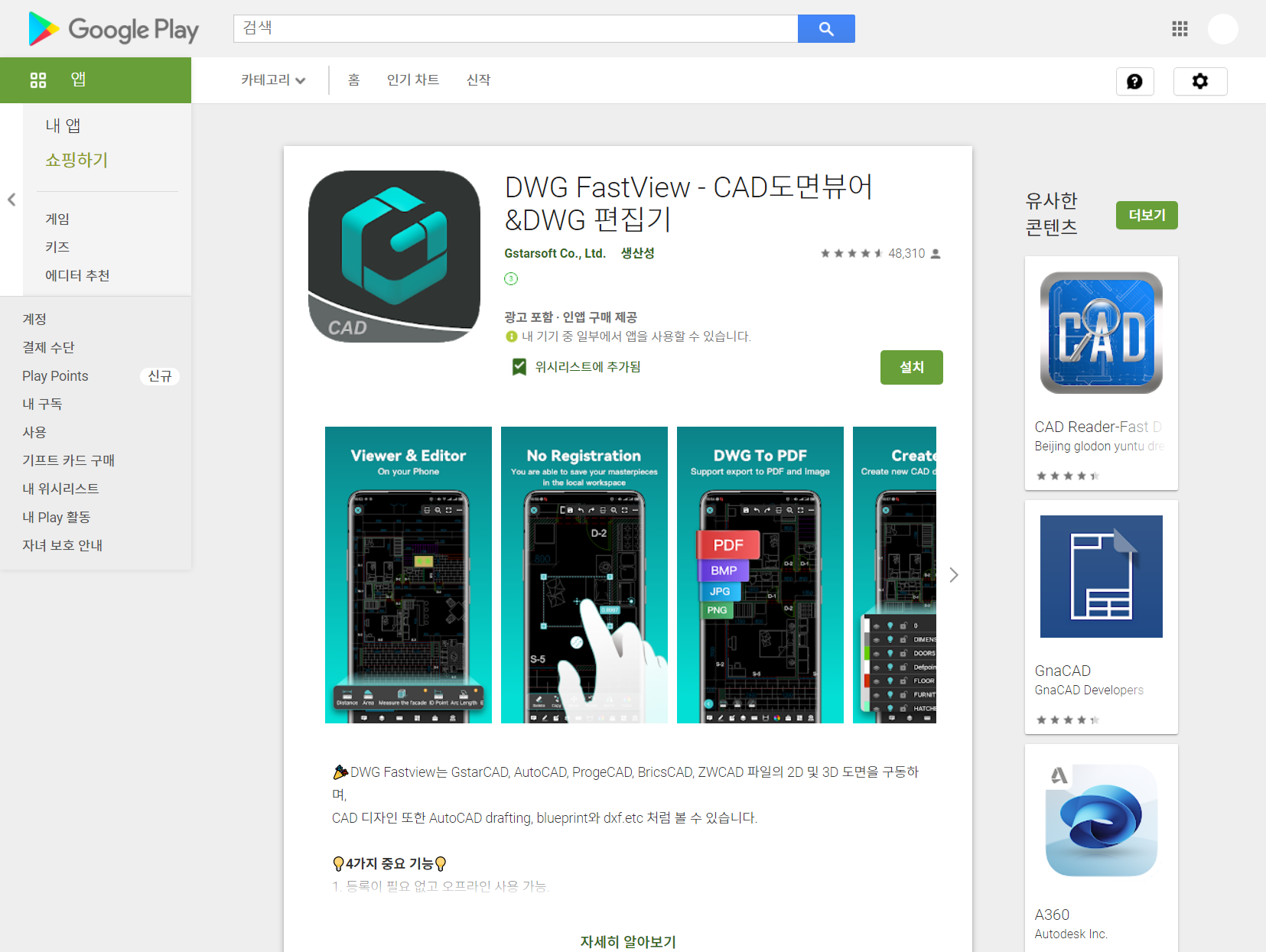Open the Create new CAD screenshot
This screenshot has height=952, width=1266.
click(894, 575)
